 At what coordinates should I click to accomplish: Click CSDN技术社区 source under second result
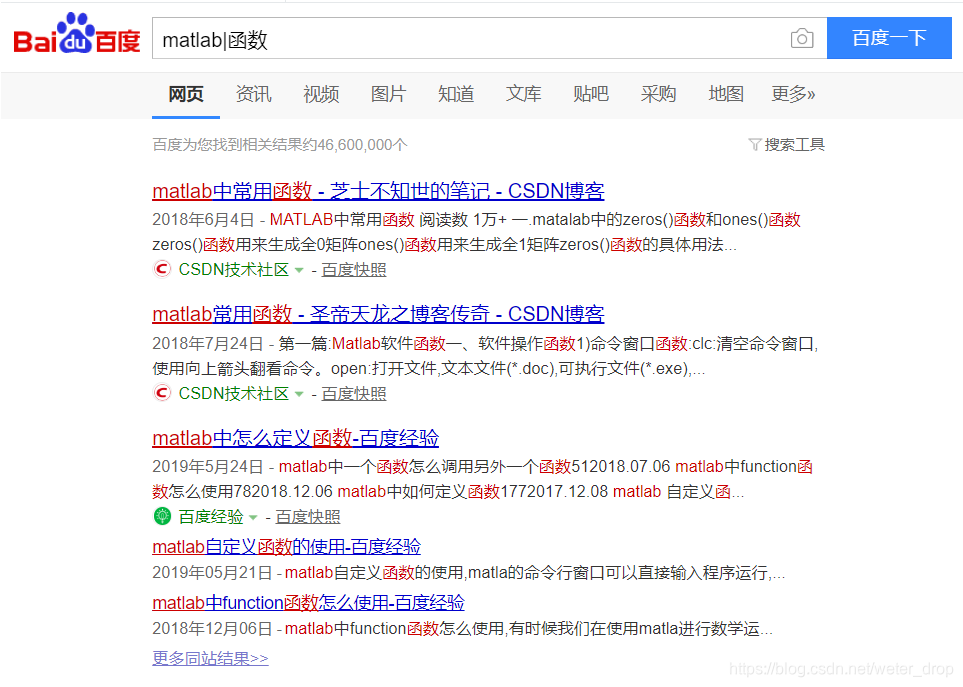[233, 394]
